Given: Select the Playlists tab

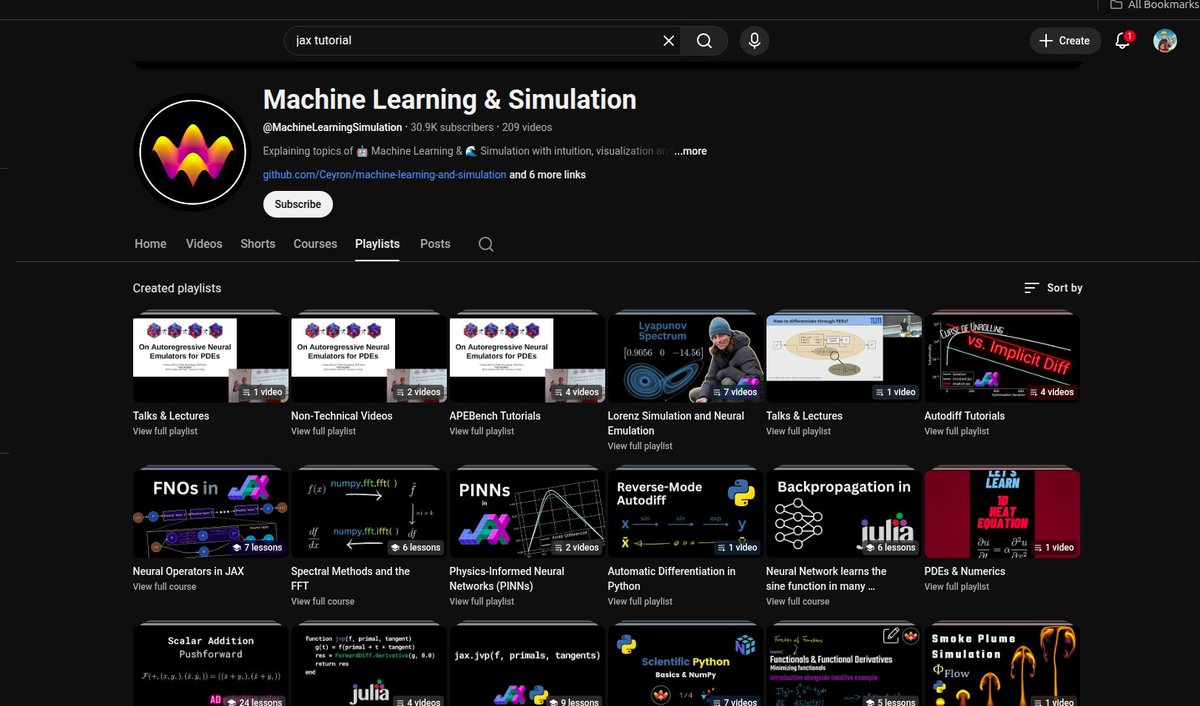Looking at the screenshot, I should [377, 244].
